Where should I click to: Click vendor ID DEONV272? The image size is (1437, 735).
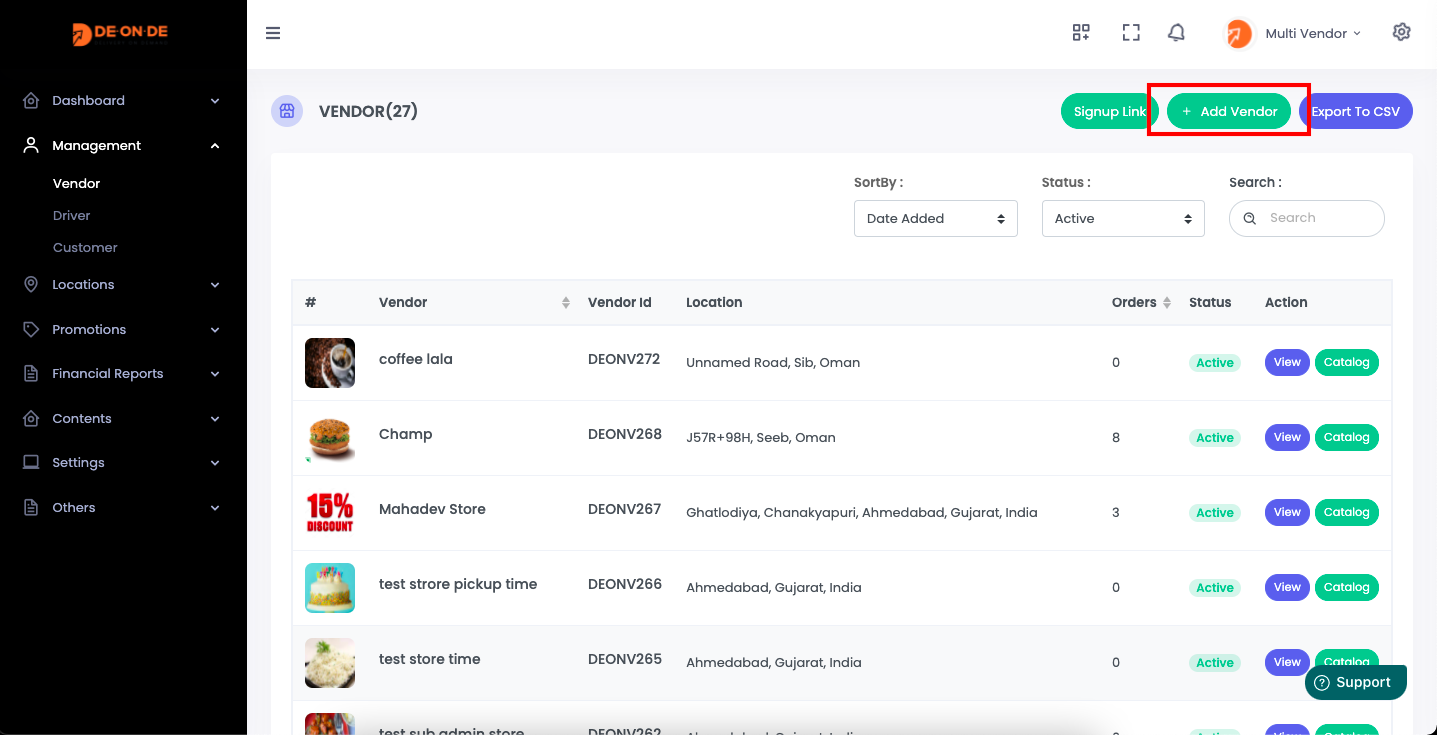(x=624, y=359)
